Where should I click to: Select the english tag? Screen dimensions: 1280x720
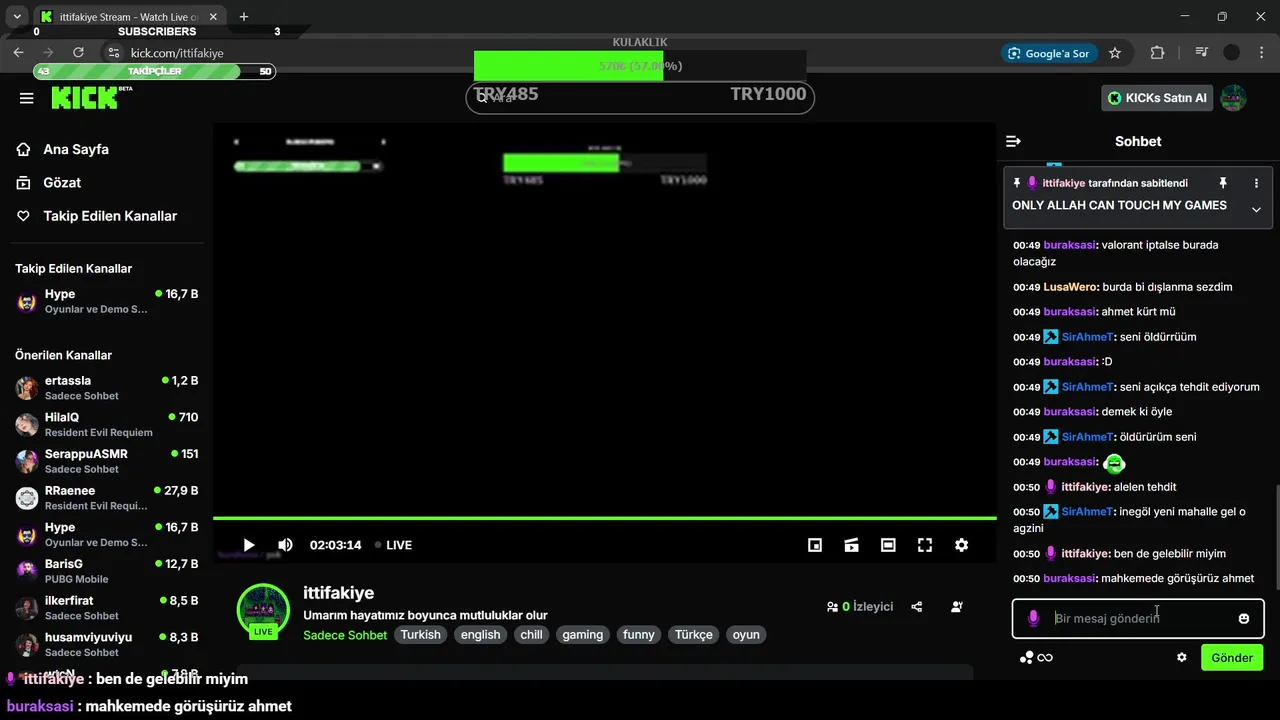[480, 635]
